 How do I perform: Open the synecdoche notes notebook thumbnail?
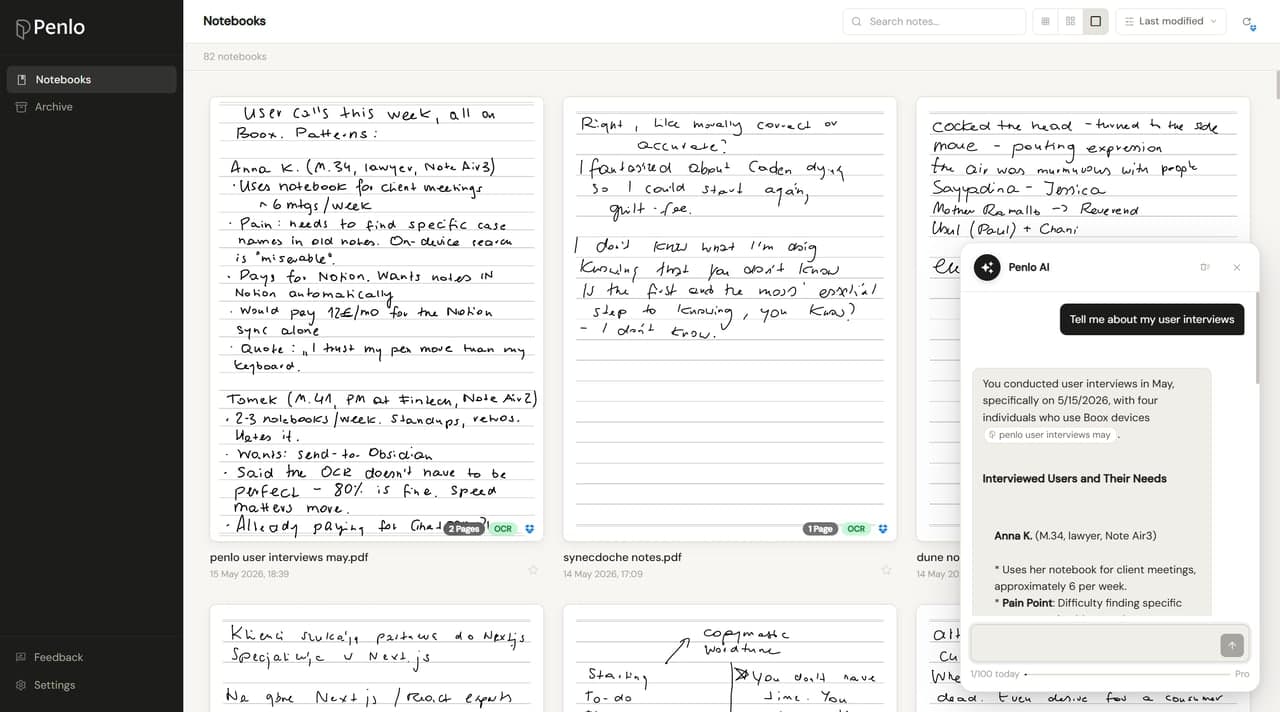[730, 319]
